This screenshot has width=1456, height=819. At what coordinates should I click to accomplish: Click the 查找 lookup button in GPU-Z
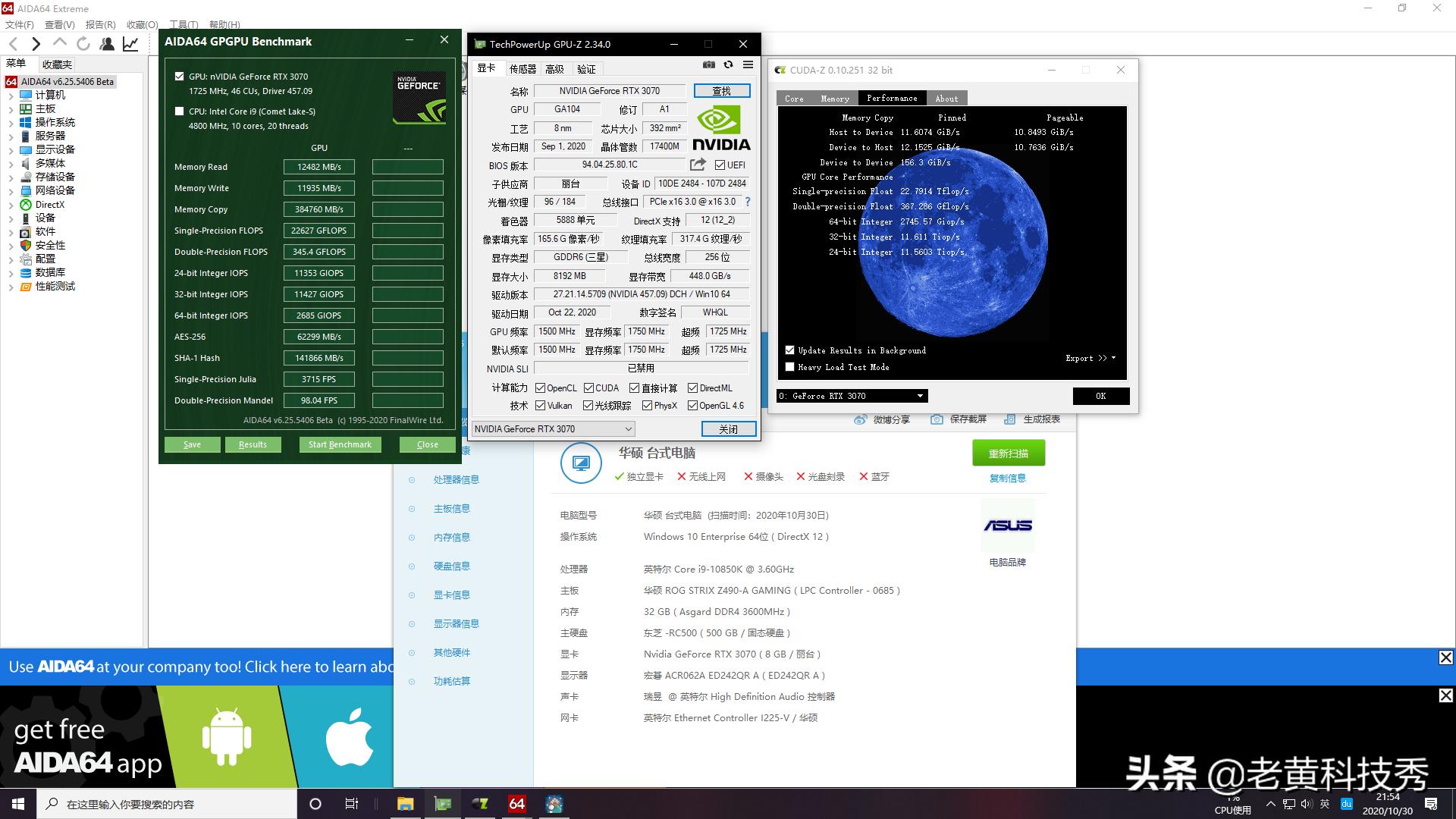(x=721, y=90)
